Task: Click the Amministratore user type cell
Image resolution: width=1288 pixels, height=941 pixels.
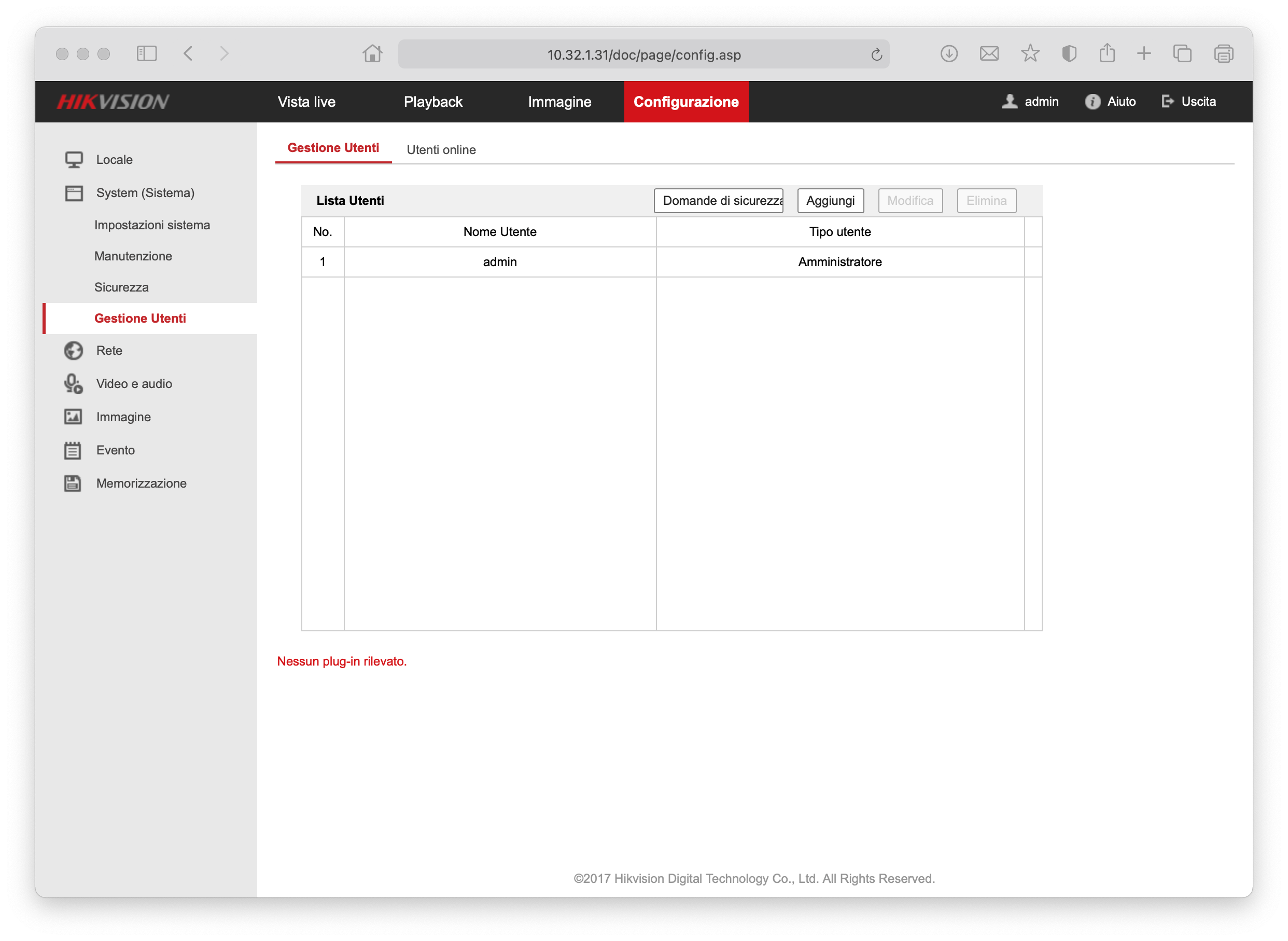Action: 840,262
